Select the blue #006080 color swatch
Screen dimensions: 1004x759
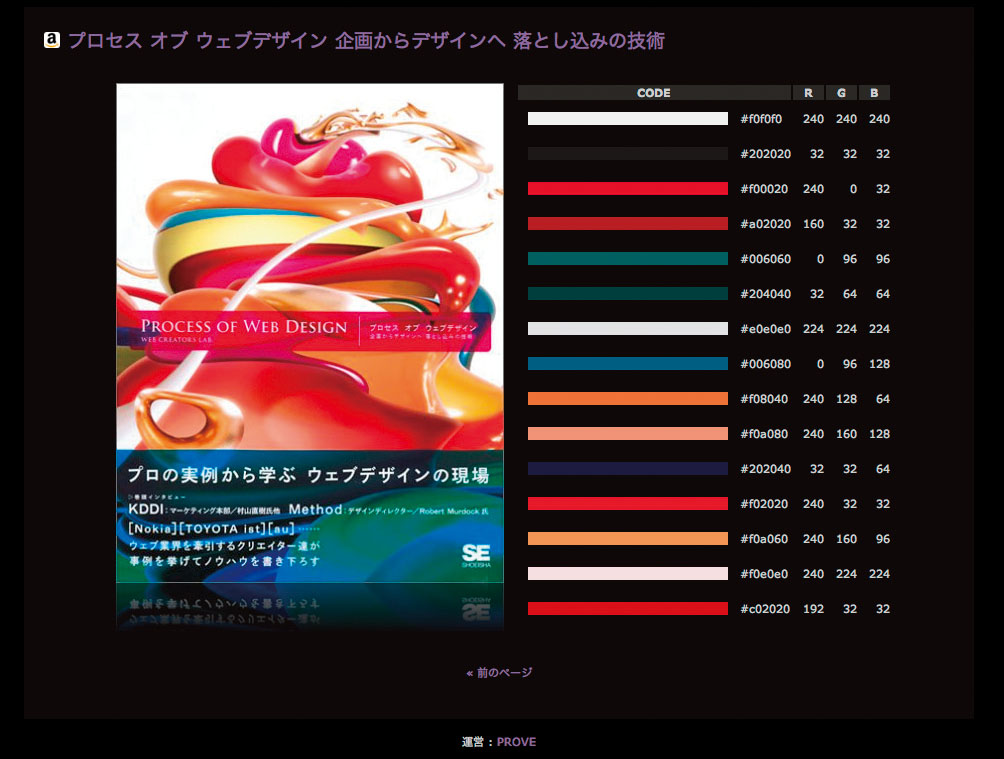click(x=627, y=363)
